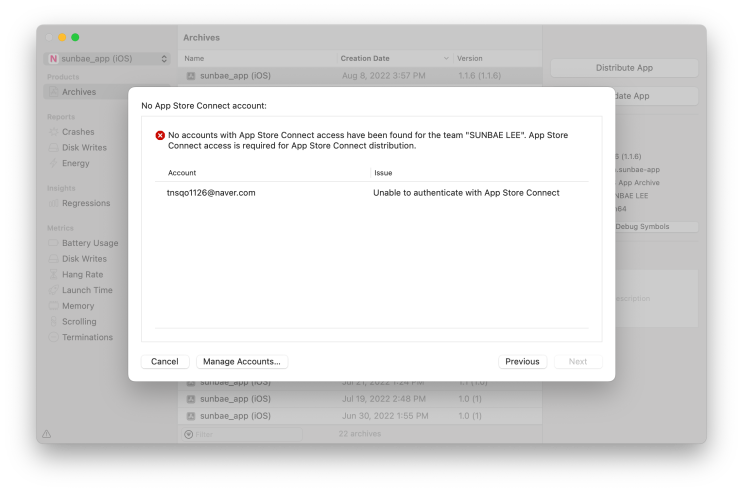Open Disk Writes under Reports
Screen dimensions: 743x492
[84, 147]
